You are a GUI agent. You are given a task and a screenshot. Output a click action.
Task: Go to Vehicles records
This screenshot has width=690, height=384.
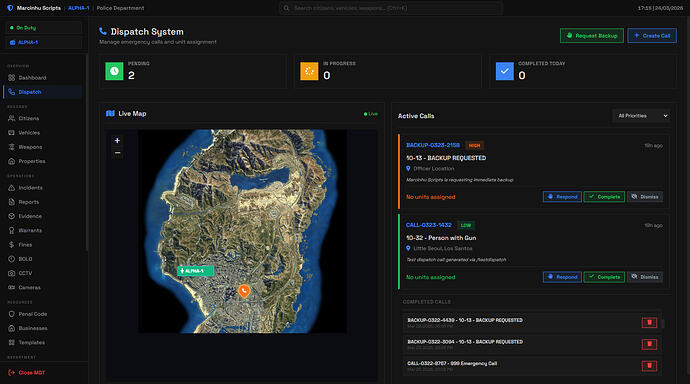[x=43, y=132]
